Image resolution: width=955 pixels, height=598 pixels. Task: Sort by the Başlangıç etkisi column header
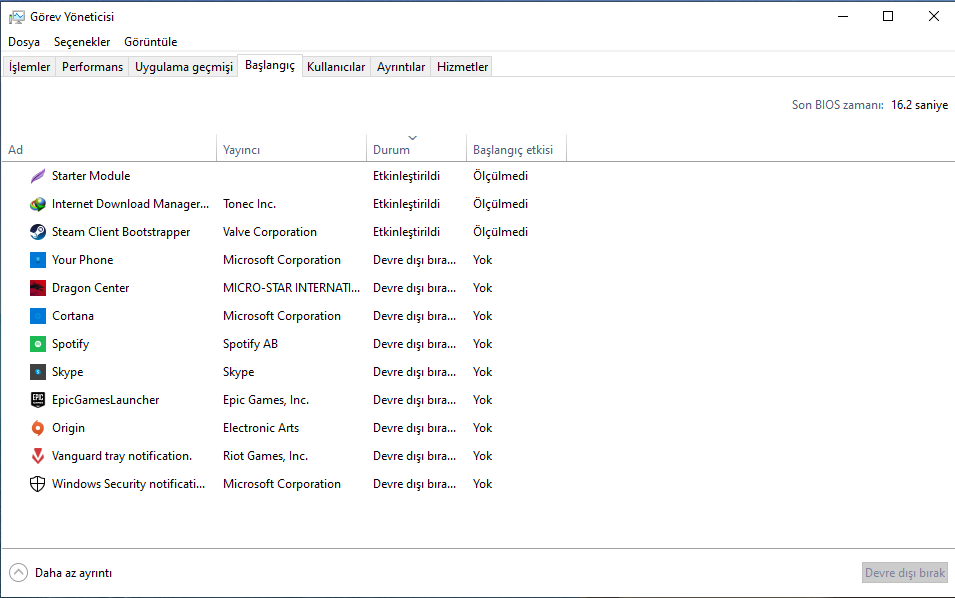[x=516, y=150]
